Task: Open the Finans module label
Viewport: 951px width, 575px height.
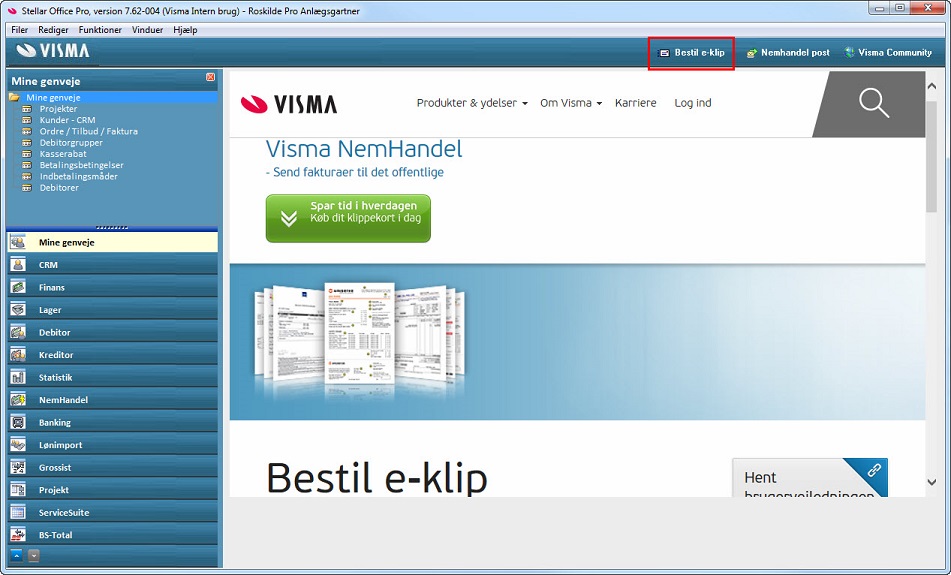Action: click(x=52, y=288)
